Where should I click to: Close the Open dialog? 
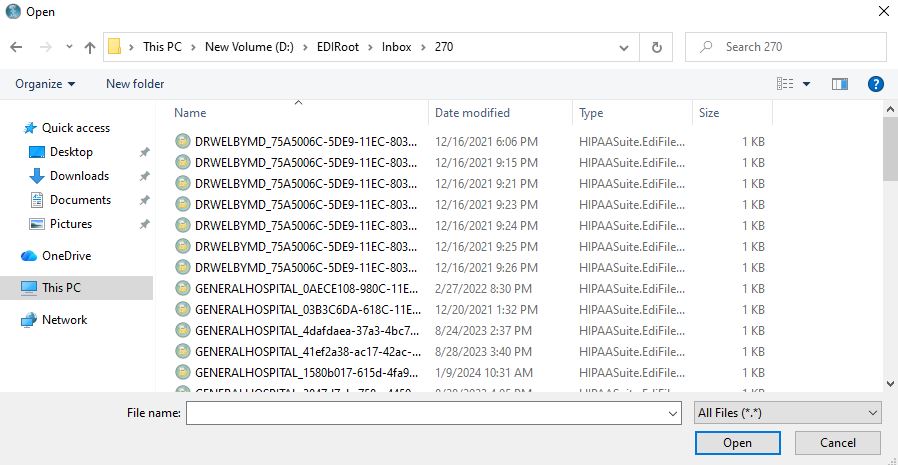[884, 11]
